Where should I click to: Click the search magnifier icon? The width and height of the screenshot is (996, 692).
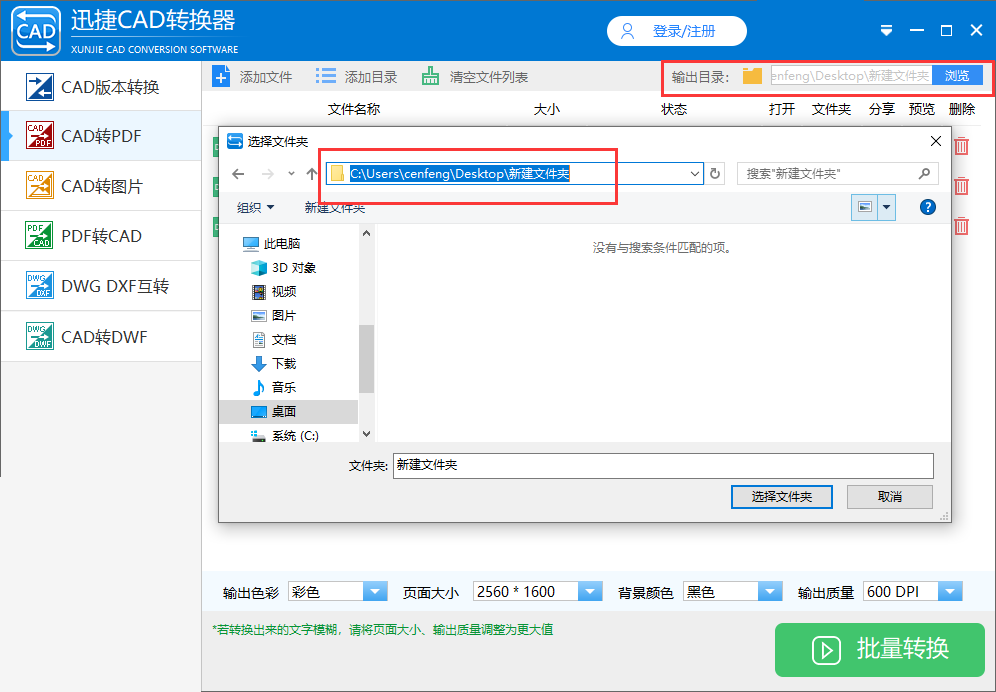pyautogui.click(x=924, y=173)
